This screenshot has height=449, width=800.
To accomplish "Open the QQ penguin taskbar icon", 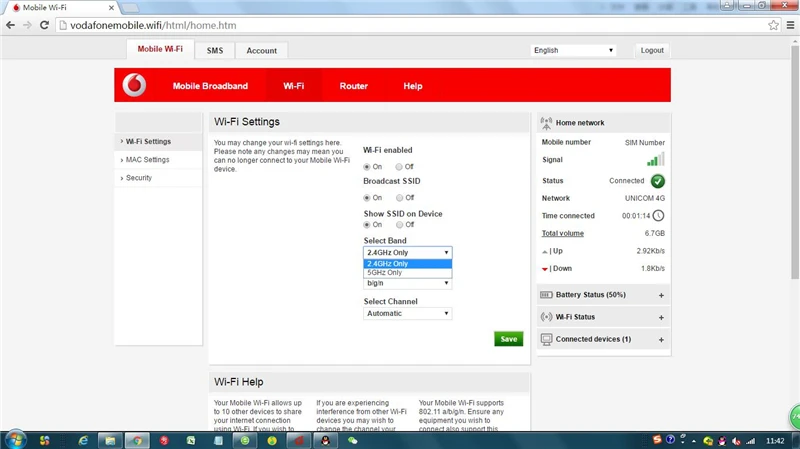I will point(326,440).
